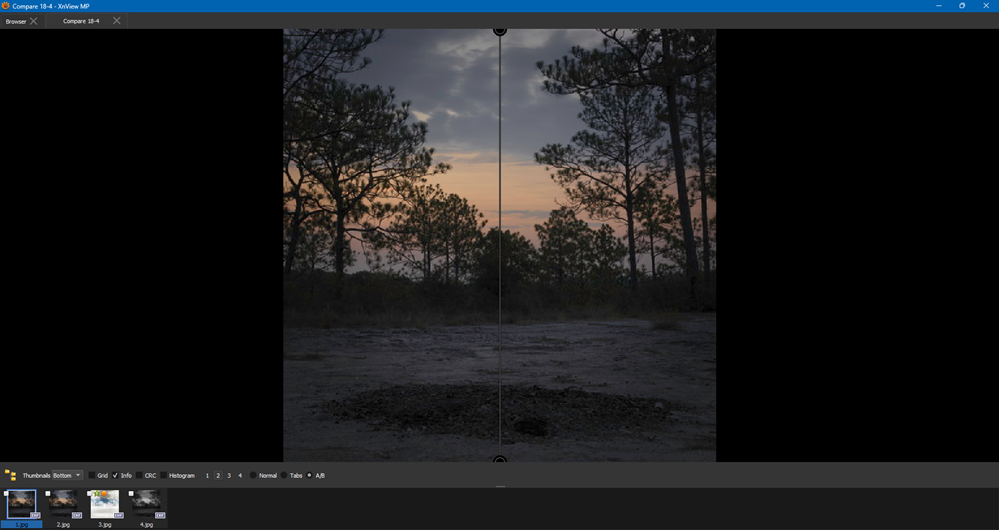Screen dimensions: 999x530
Task: Select the Normal compare mode radio button
Action: (253, 475)
